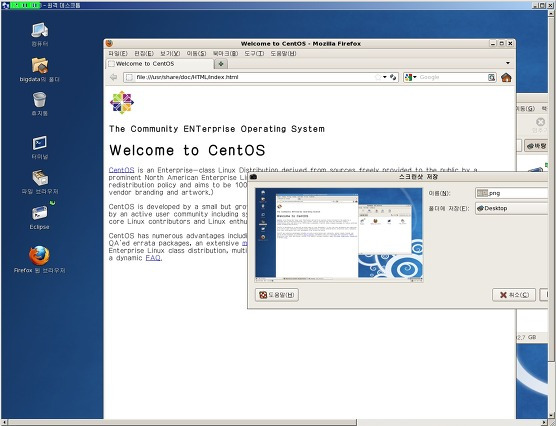Click the screenshot preview thumbnail
The width and height of the screenshot is (556, 426).
pos(339,235)
